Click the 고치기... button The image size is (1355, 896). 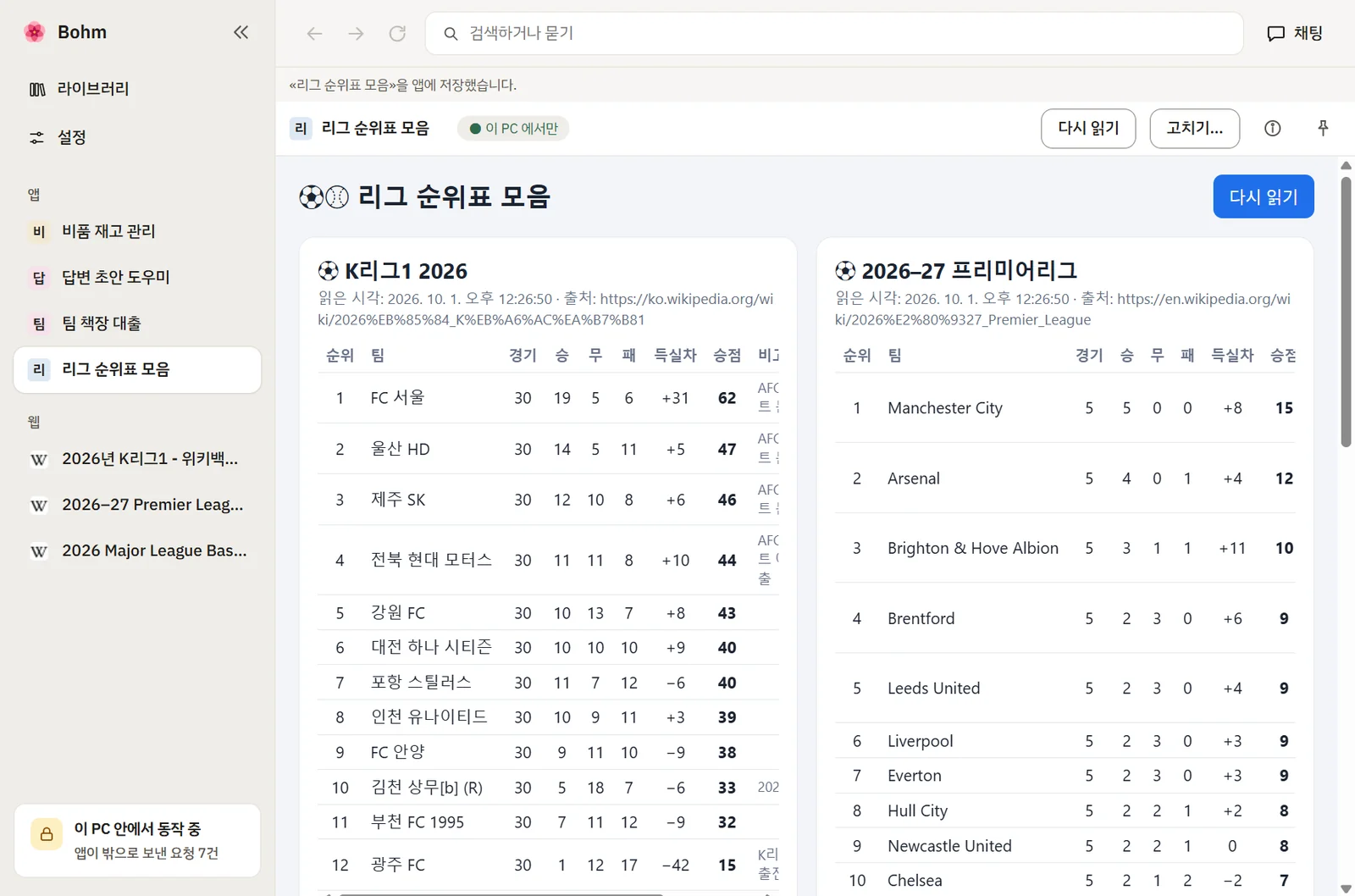tap(1194, 128)
